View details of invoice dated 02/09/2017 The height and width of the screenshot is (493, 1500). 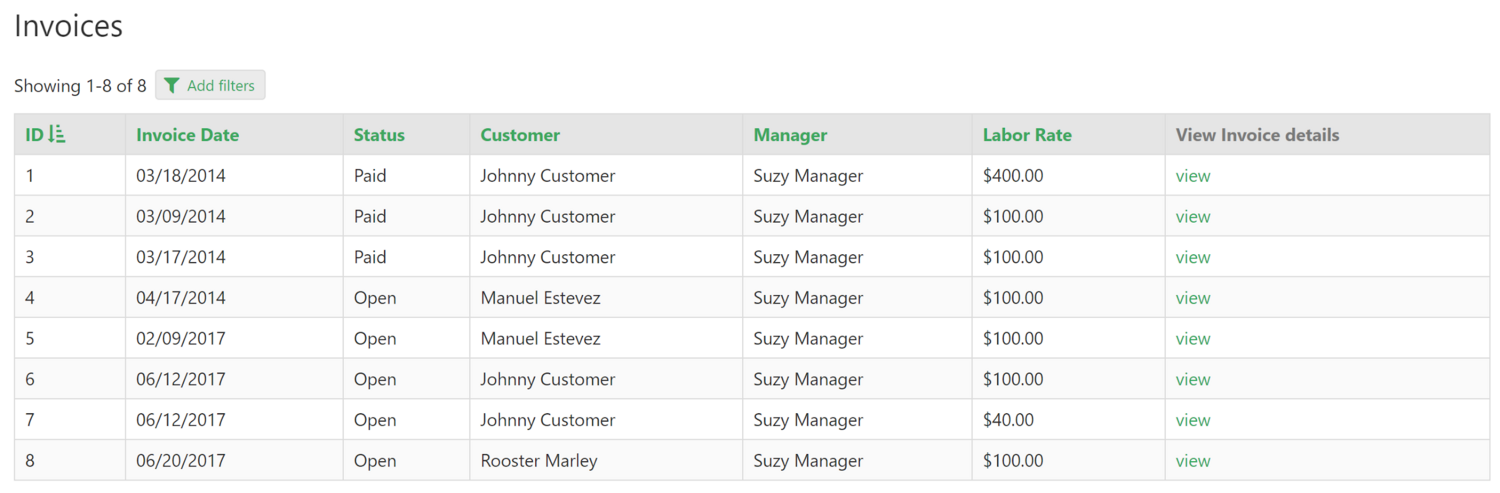pyautogui.click(x=1193, y=339)
